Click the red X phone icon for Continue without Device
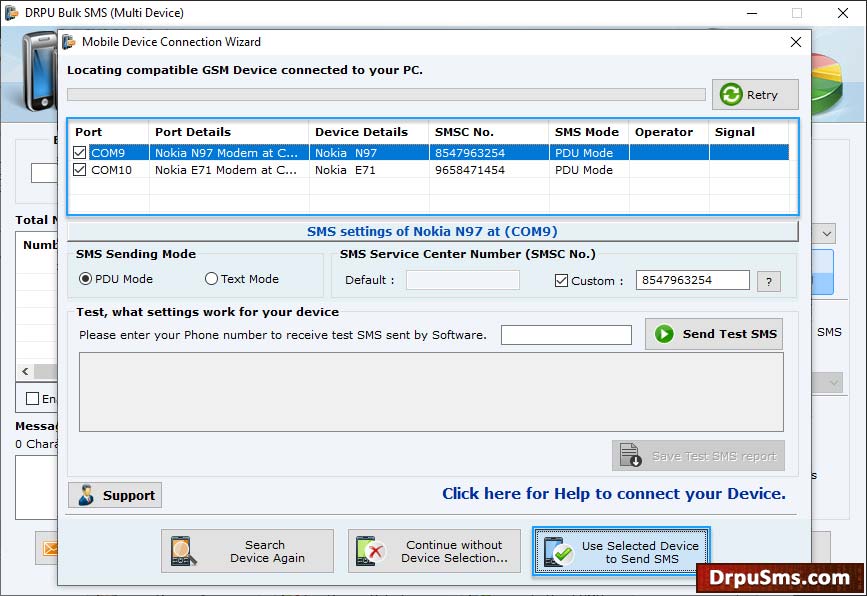Viewport: 867px width, 596px height. click(369, 551)
